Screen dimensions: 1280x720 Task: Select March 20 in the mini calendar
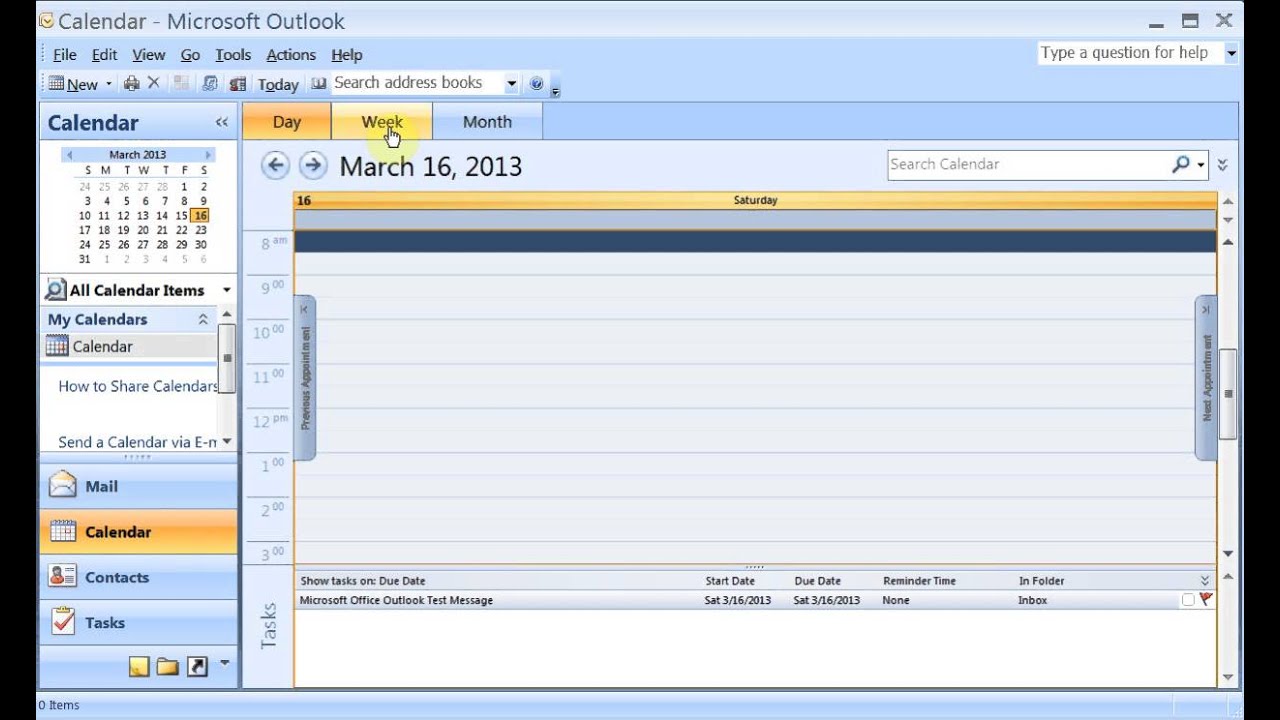pyautogui.click(x=143, y=230)
